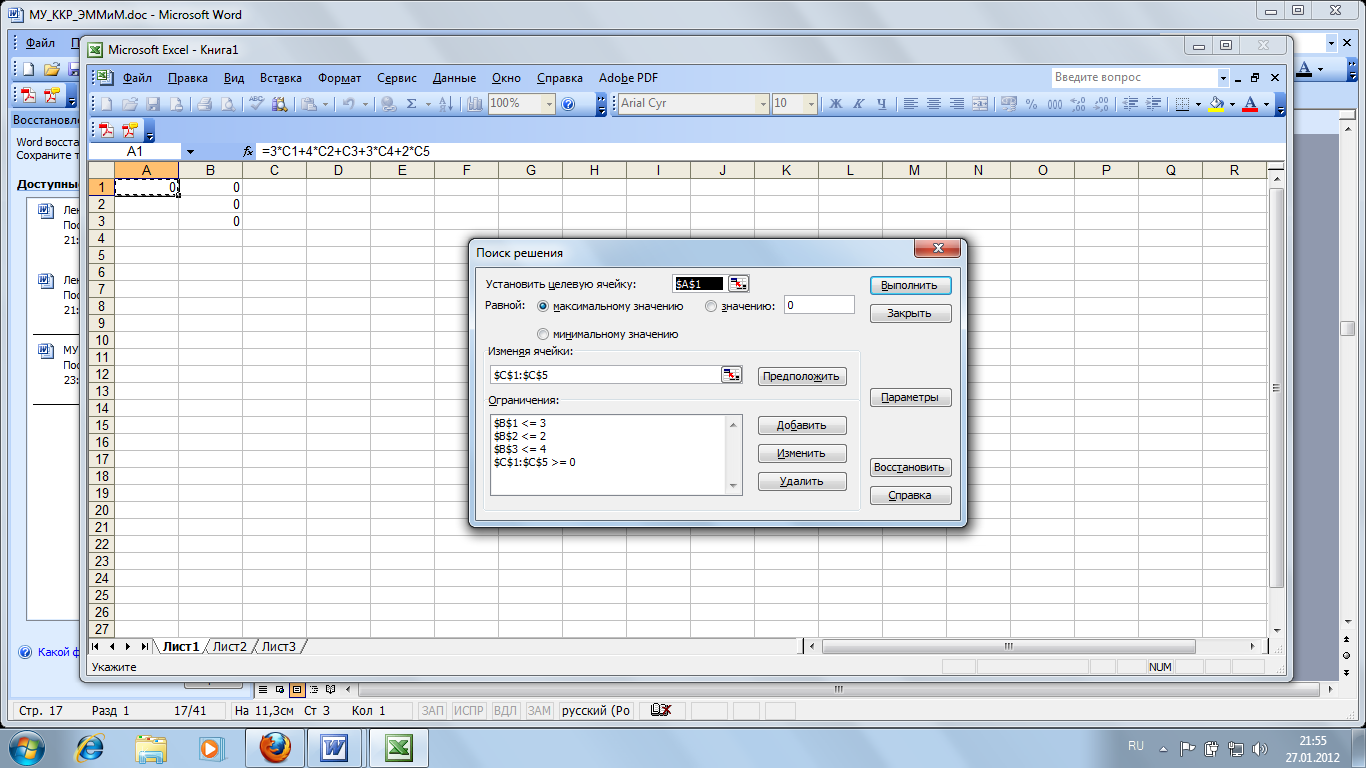Select 'минимальному значению' radio button
This screenshot has height=768, width=1366.
click(x=544, y=334)
